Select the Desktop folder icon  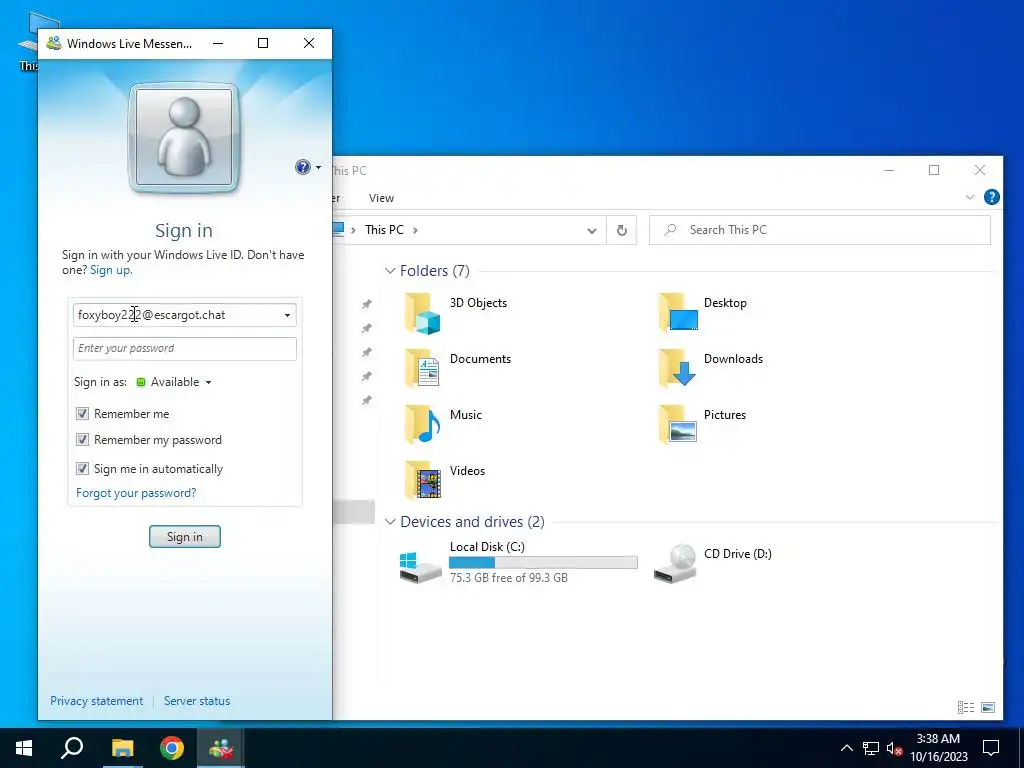(x=677, y=313)
